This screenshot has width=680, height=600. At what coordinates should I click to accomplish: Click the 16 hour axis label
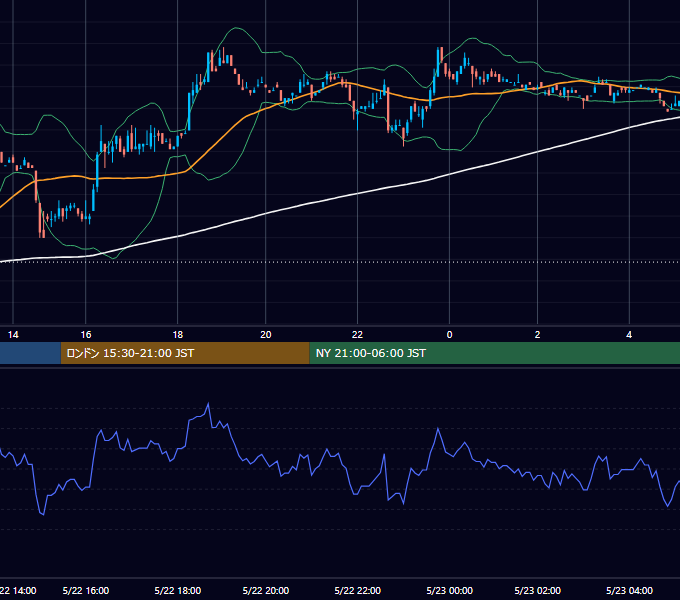[x=86, y=335]
